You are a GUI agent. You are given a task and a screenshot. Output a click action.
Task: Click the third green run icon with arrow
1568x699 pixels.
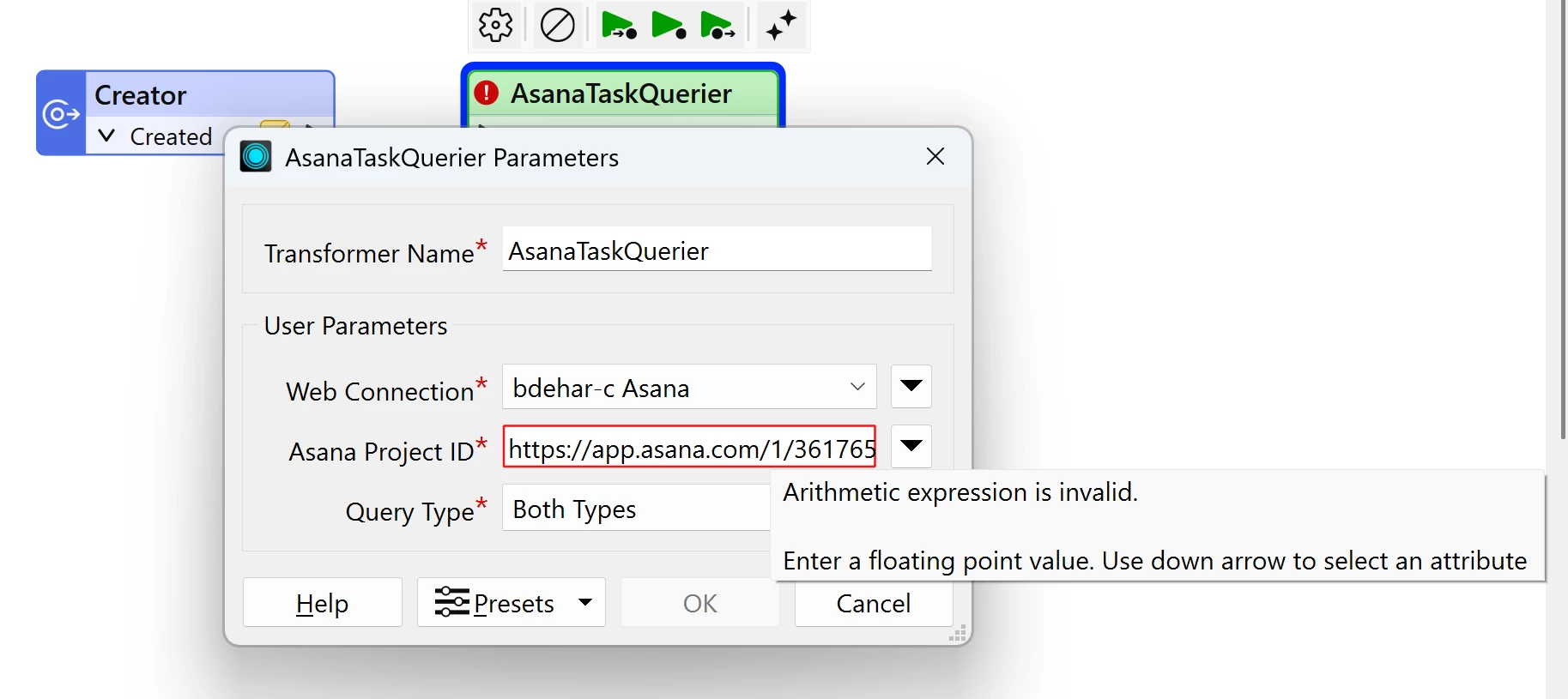click(x=717, y=26)
